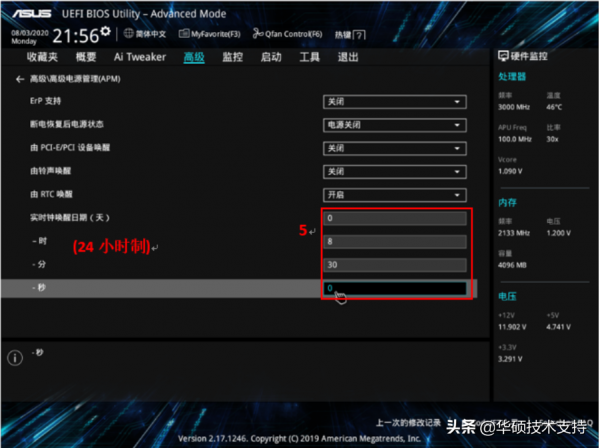
Task: Click the hardware monitor panel icon
Action: (503, 57)
